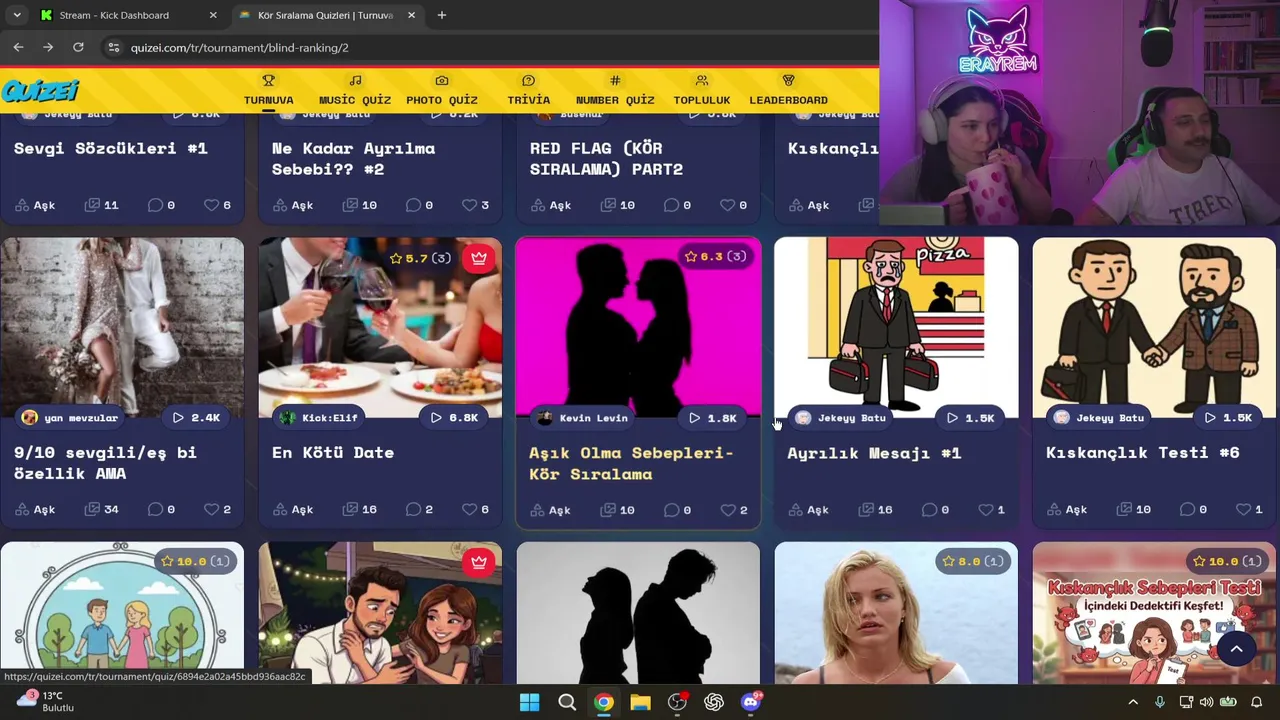Click the Quizei logo
Screen dimensions: 1280x720
[x=40, y=91]
